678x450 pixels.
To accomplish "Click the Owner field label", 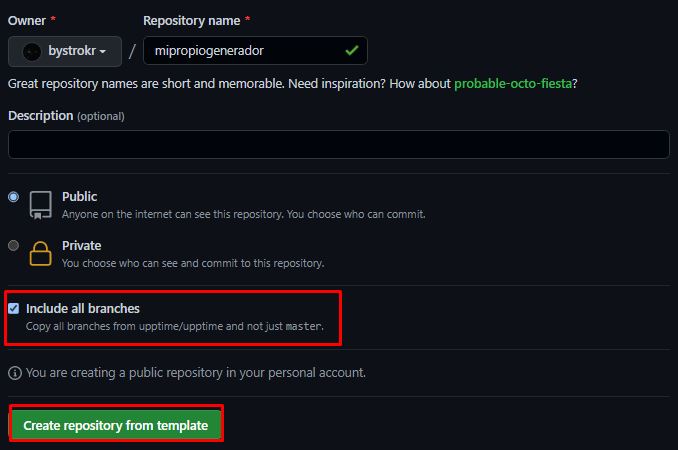I will click(x=27, y=21).
